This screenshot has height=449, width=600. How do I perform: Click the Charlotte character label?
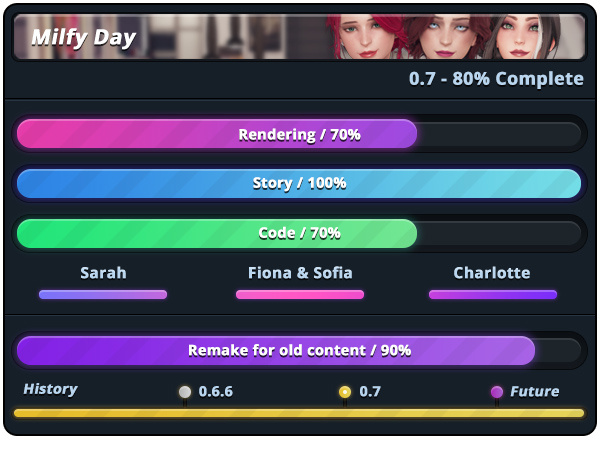492,273
